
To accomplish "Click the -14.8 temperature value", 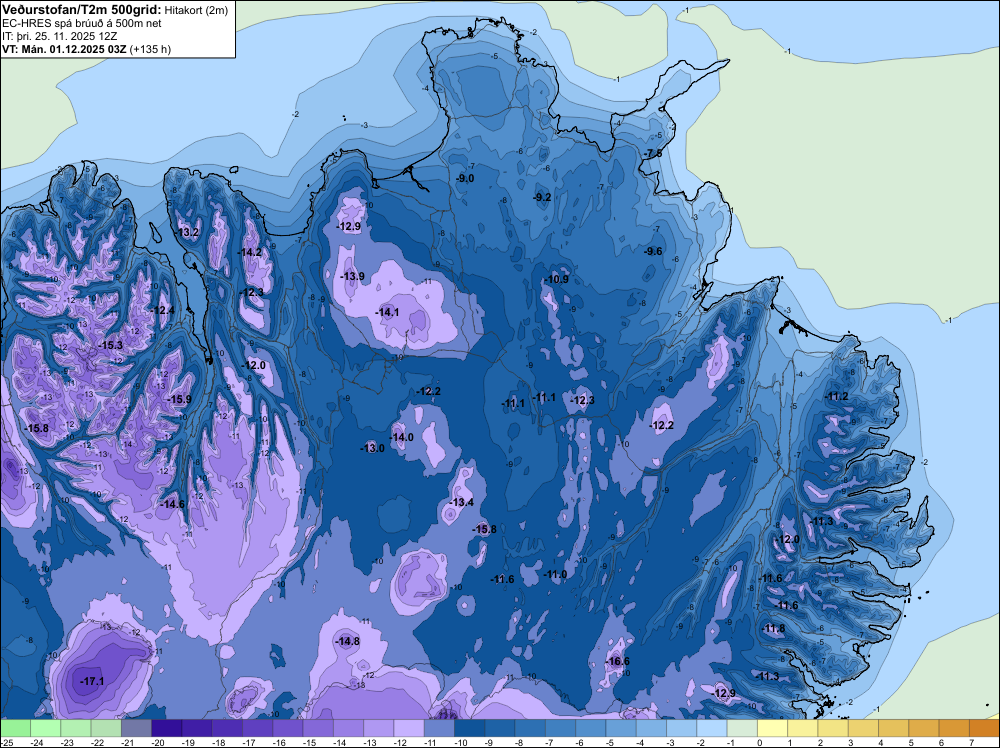I will tap(348, 641).
